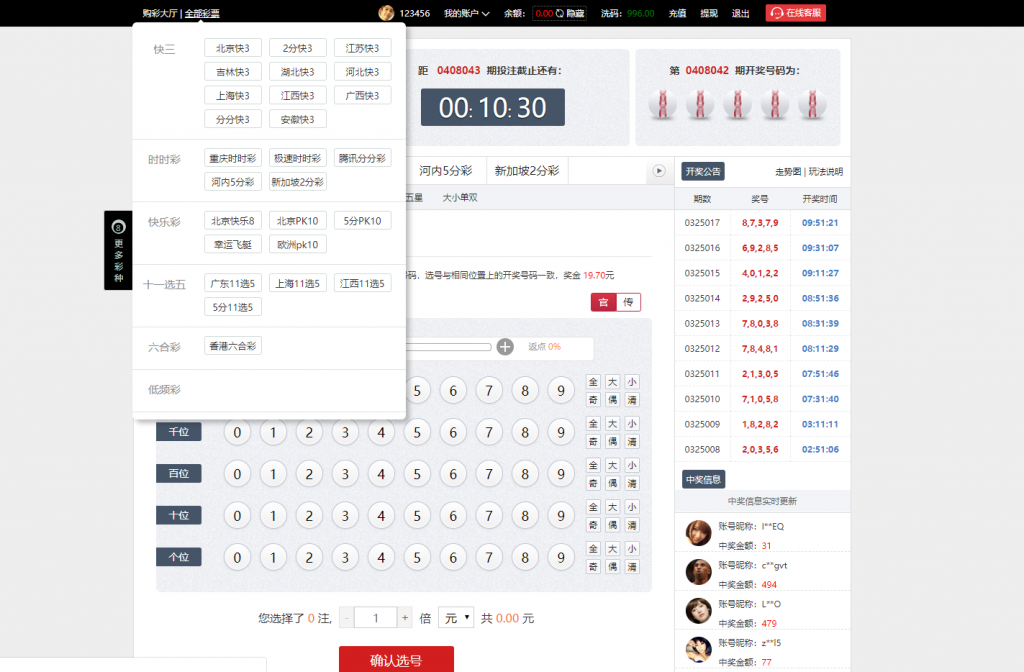Click the user avatar next to 123456
Image resolution: width=1024 pixels, height=672 pixels.
[x=386, y=13]
